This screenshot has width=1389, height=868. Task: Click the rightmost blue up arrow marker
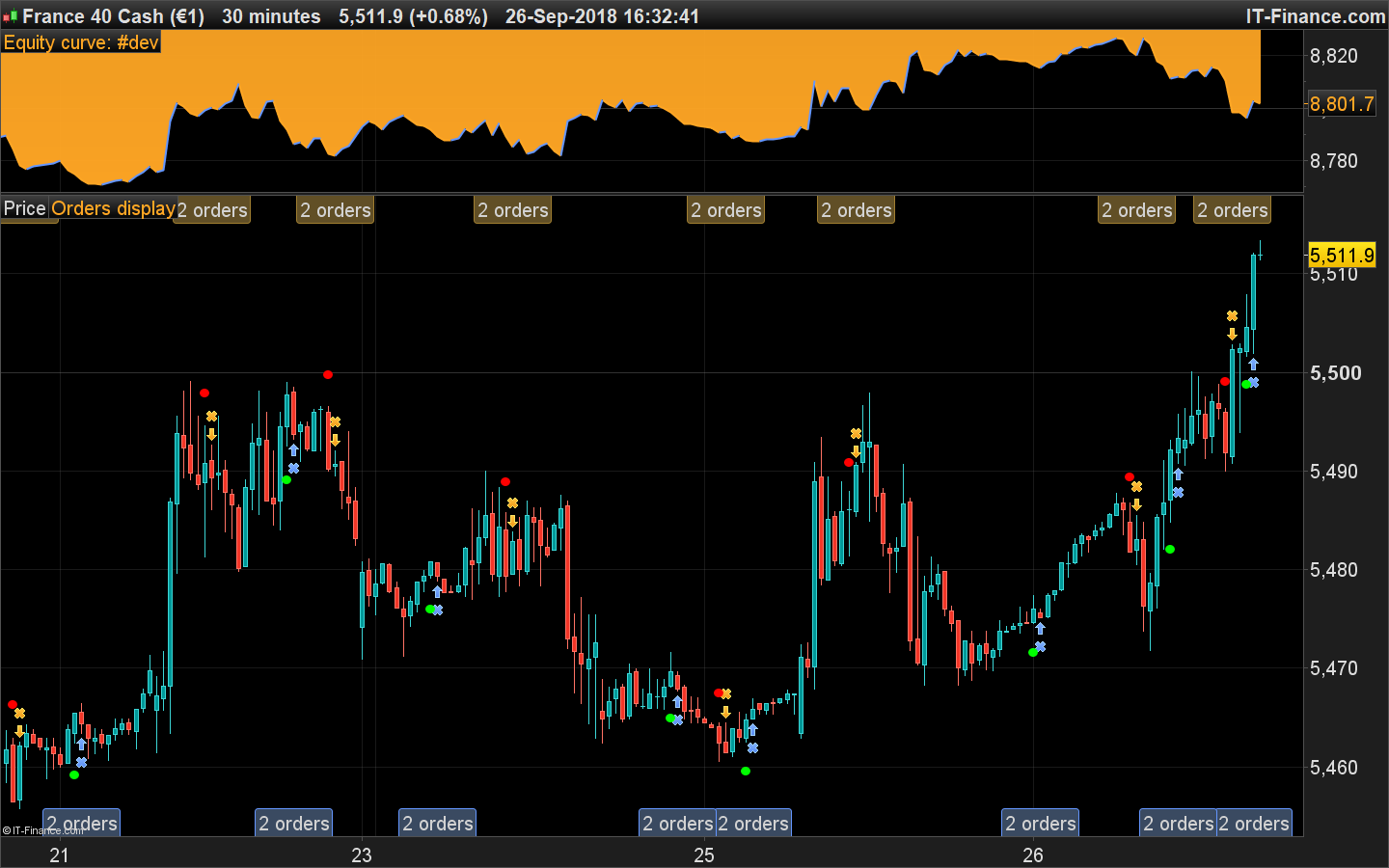[x=1253, y=365]
